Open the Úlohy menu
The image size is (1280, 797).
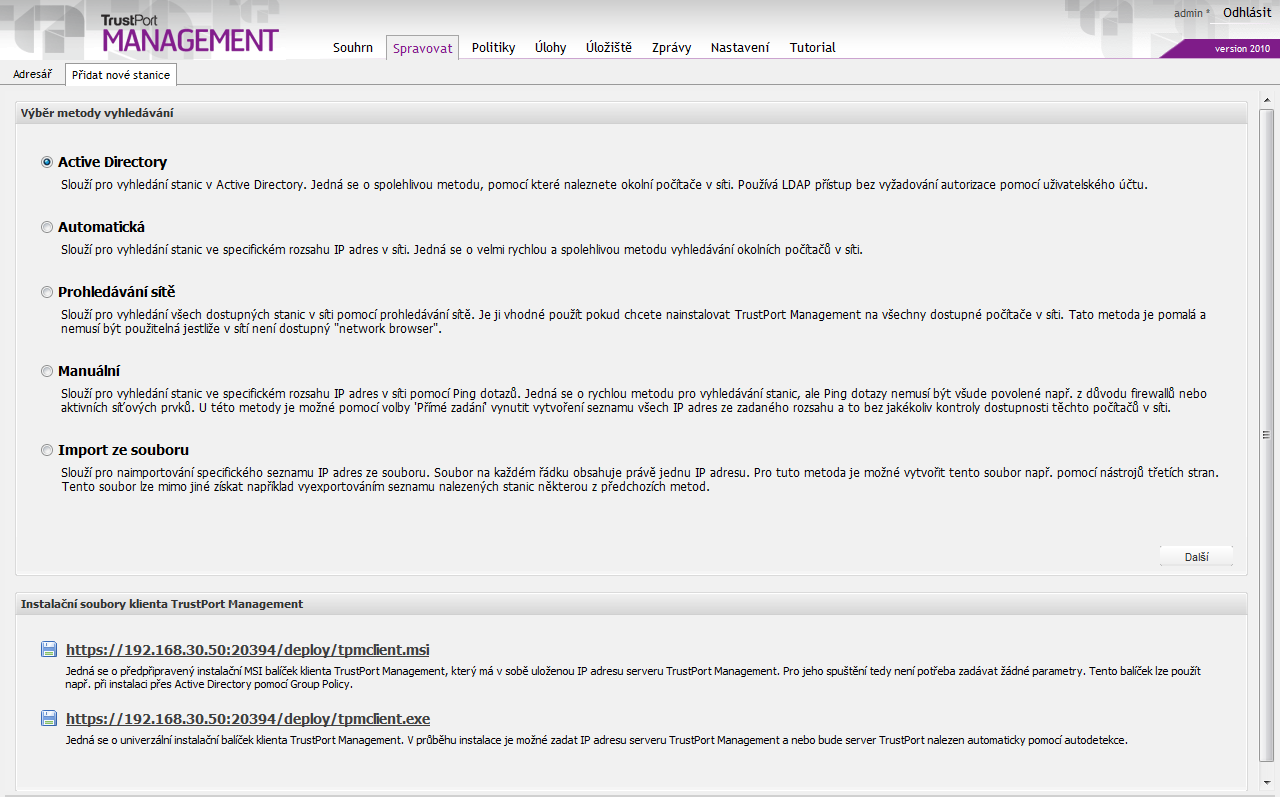tap(550, 48)
